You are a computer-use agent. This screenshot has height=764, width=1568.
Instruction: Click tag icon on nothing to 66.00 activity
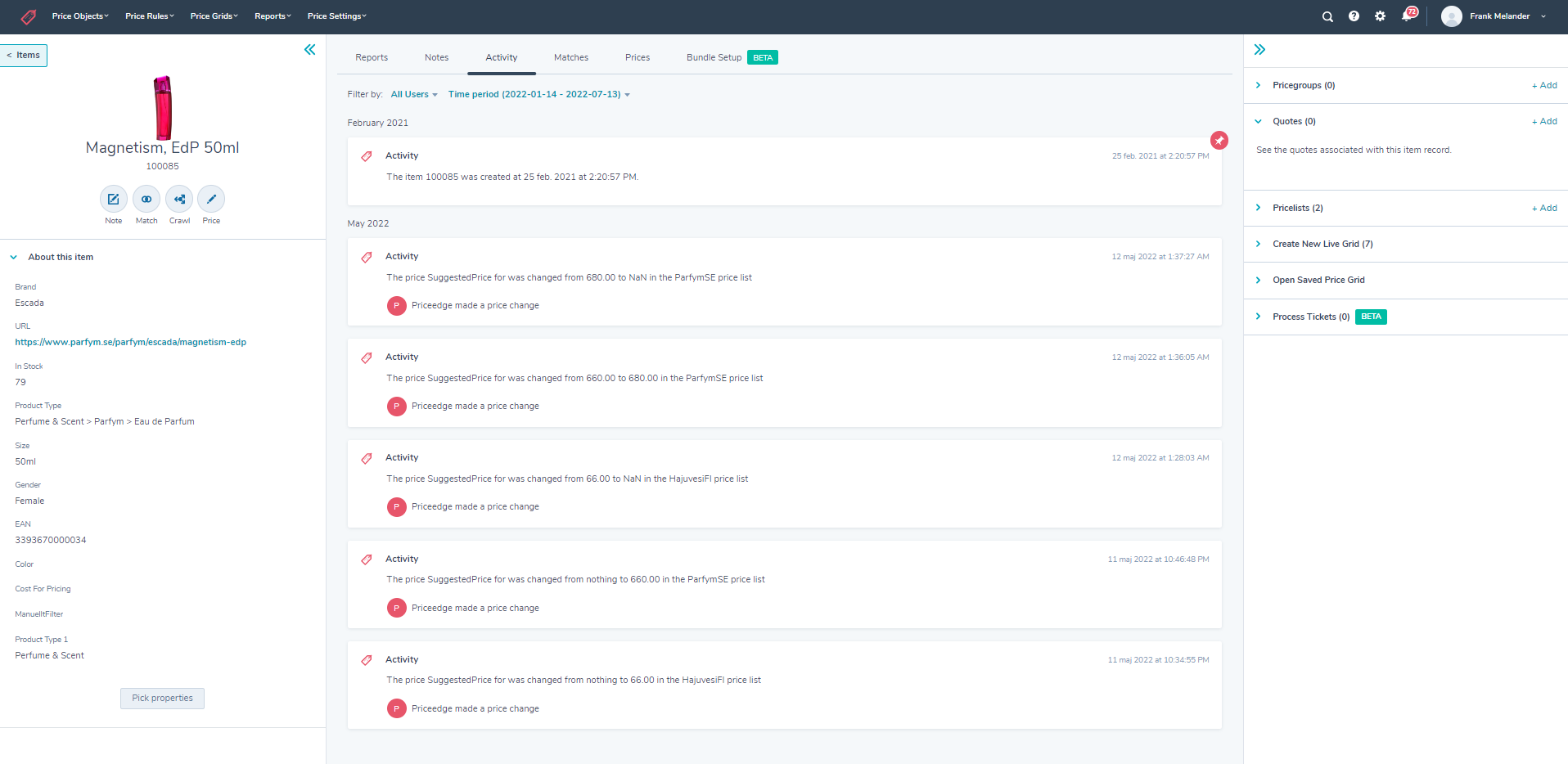coord(367,660)
